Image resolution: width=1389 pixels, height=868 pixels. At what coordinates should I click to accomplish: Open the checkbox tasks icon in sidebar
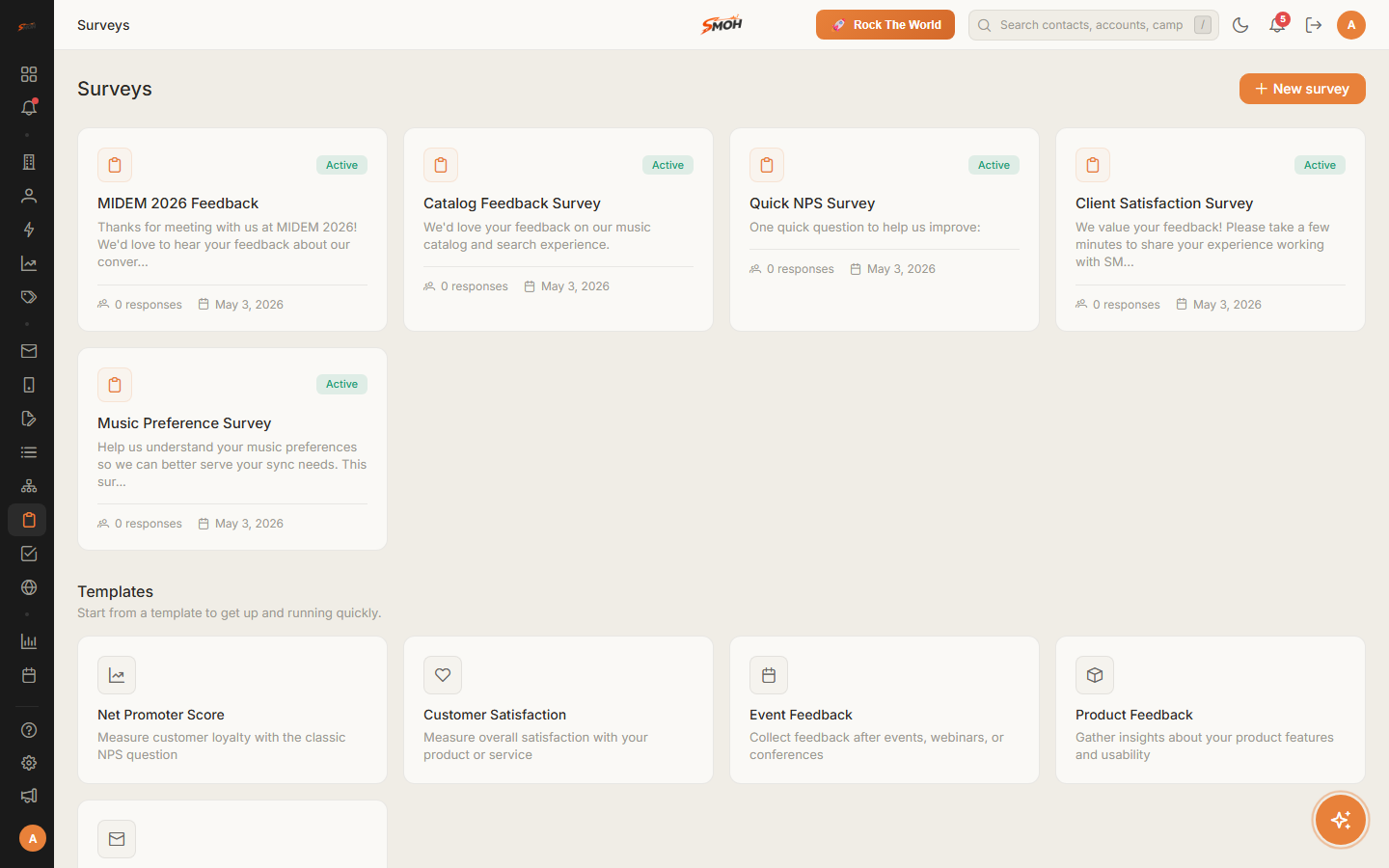[29, 554]
